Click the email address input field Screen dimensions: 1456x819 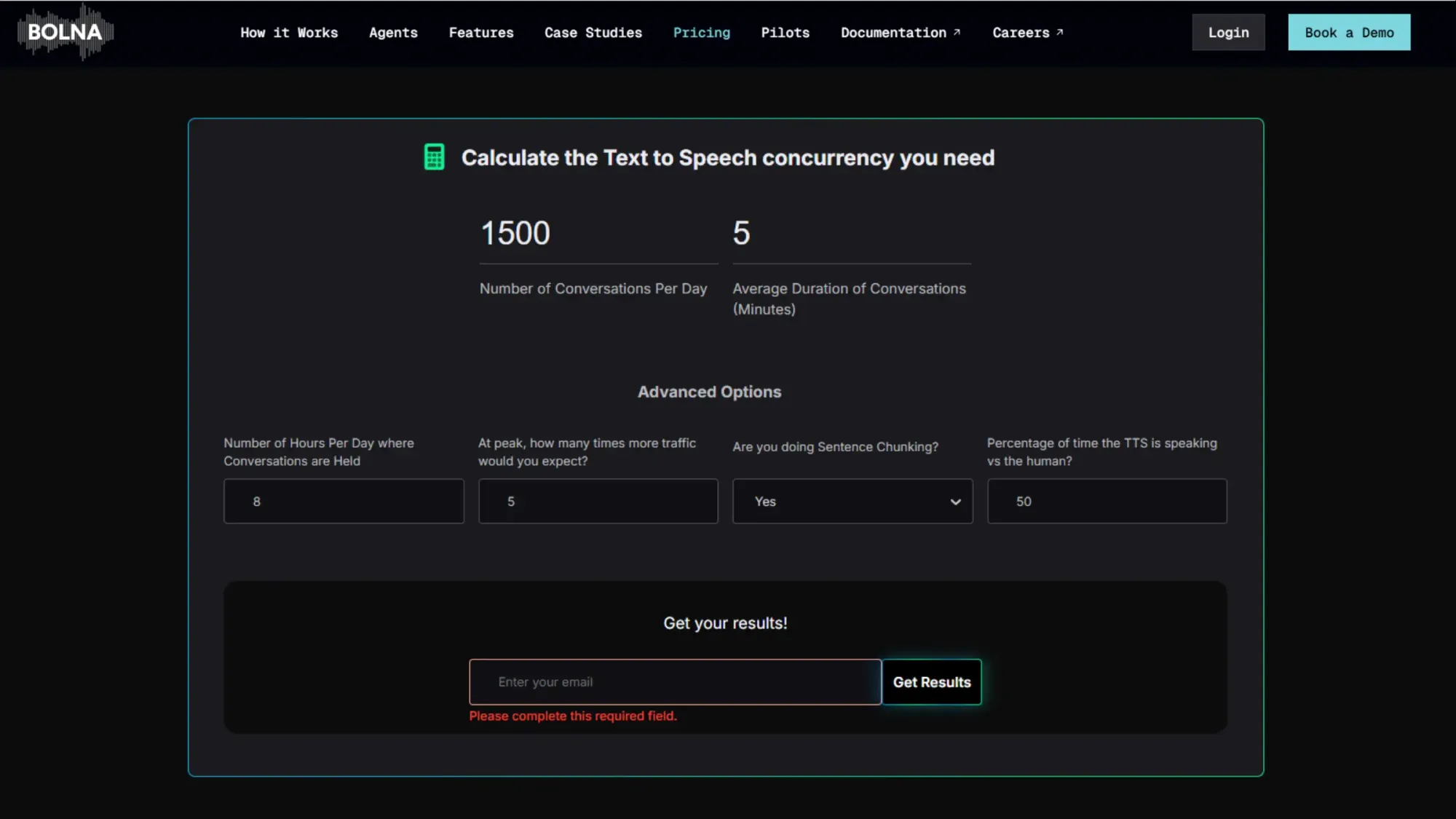[x=675, y=682]
